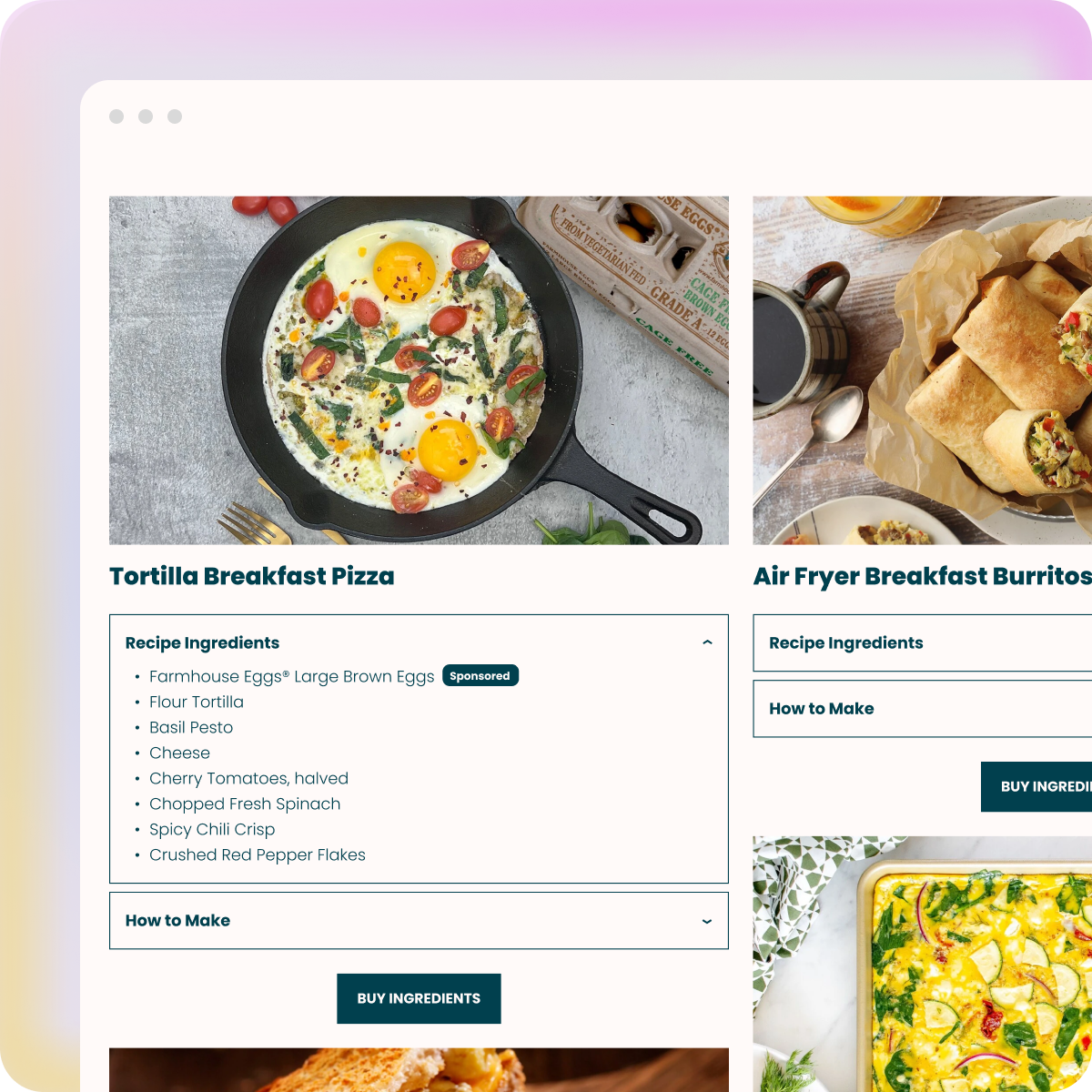Expand How to Make chevron under Tortilla Pizza
Image resolution: width=1092 pixels, height=1092 pixels.
(x=707, y=921)
